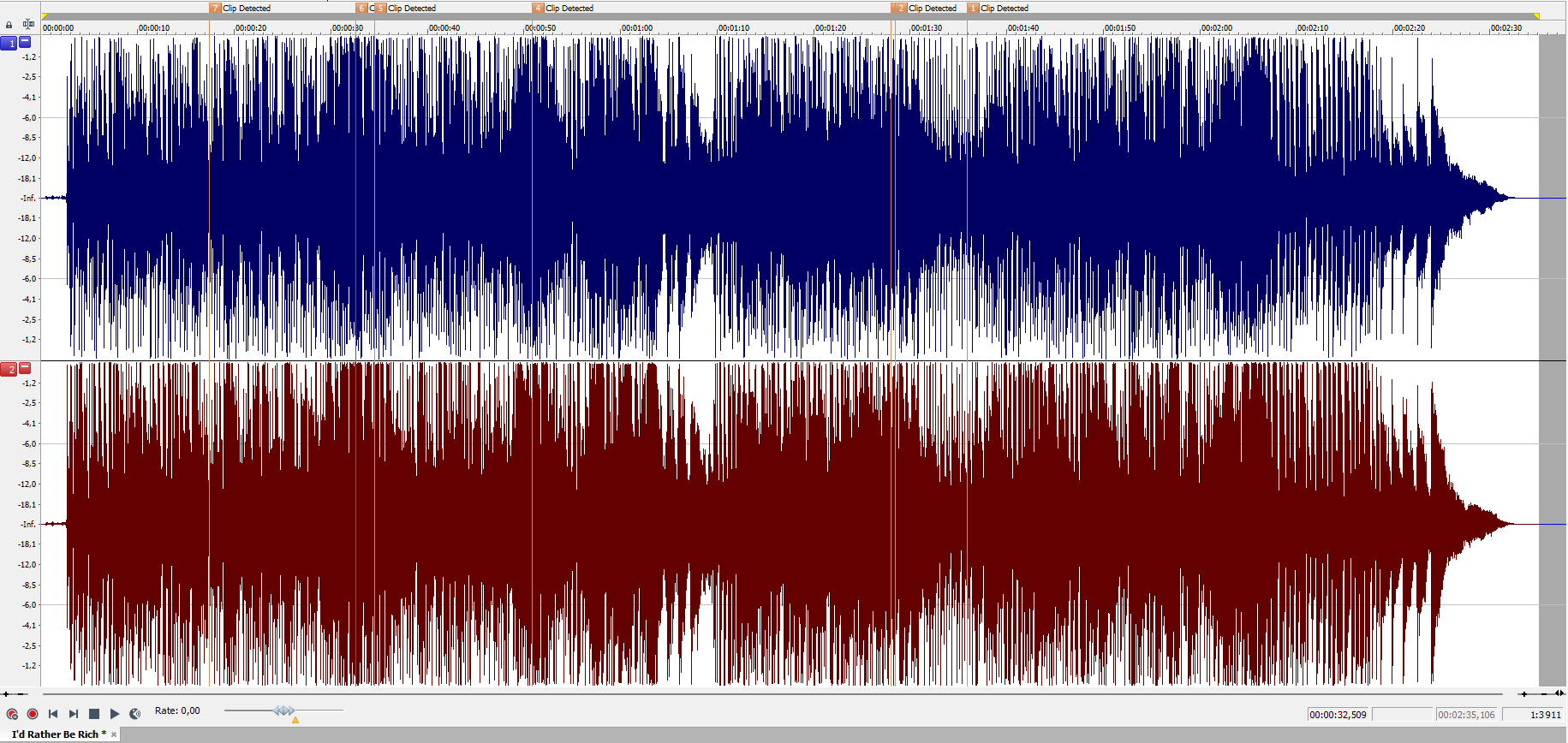This screenshot has width=1568, height=743.
Task: Stop playback with the square button
Action: pos(94,714)
